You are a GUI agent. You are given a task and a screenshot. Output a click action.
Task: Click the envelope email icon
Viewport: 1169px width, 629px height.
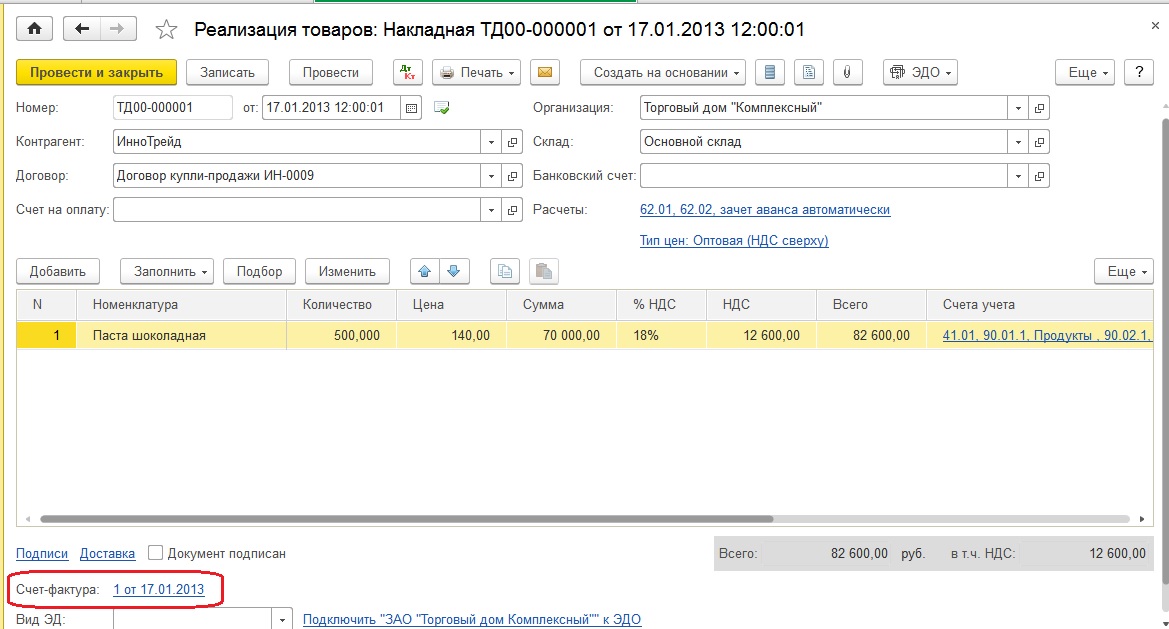544,73
